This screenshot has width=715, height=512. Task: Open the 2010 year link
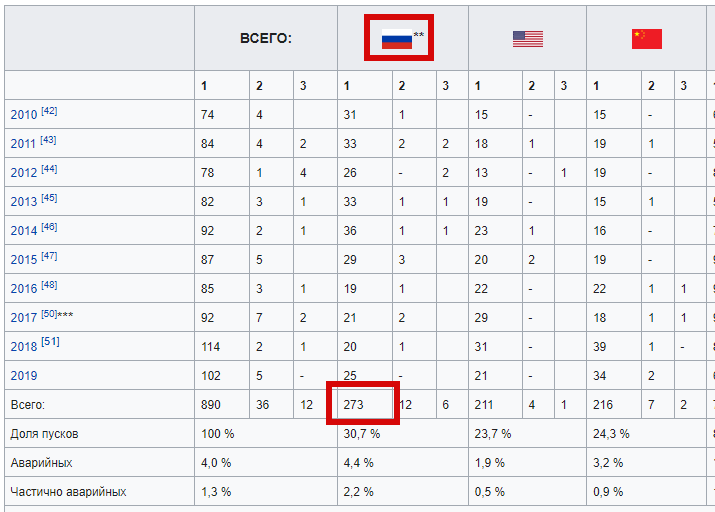[23, 114]
